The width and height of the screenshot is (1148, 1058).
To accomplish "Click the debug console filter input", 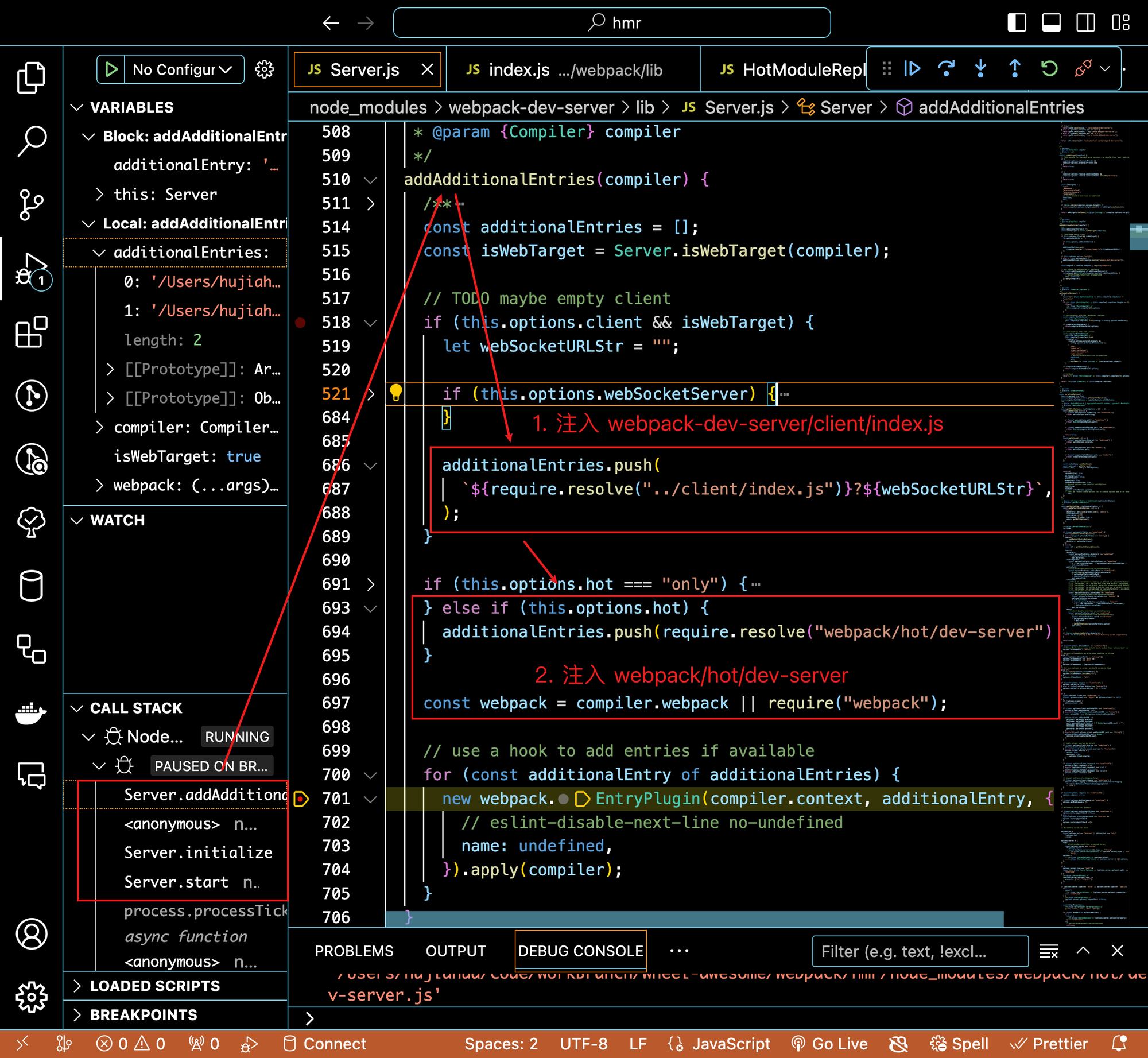I will (920, 951).
